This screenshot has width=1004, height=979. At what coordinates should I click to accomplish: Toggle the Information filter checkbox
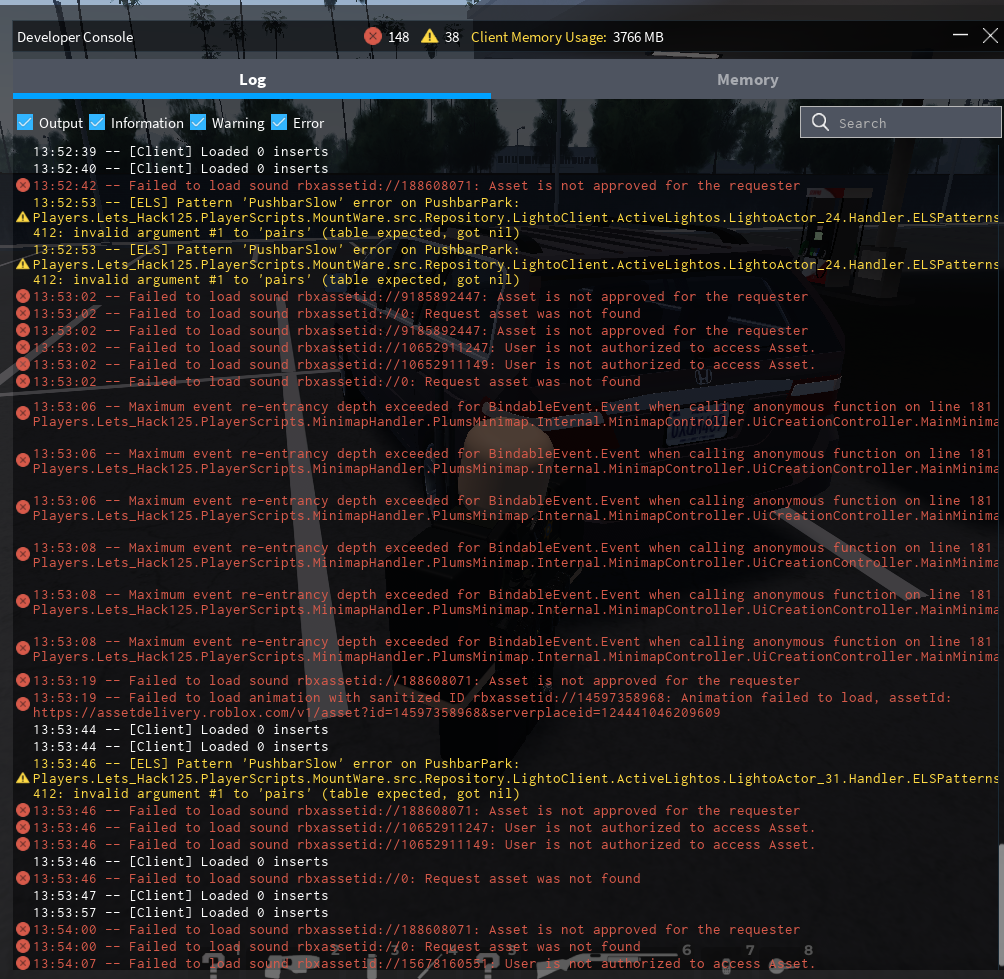click(x=97, y=123)
